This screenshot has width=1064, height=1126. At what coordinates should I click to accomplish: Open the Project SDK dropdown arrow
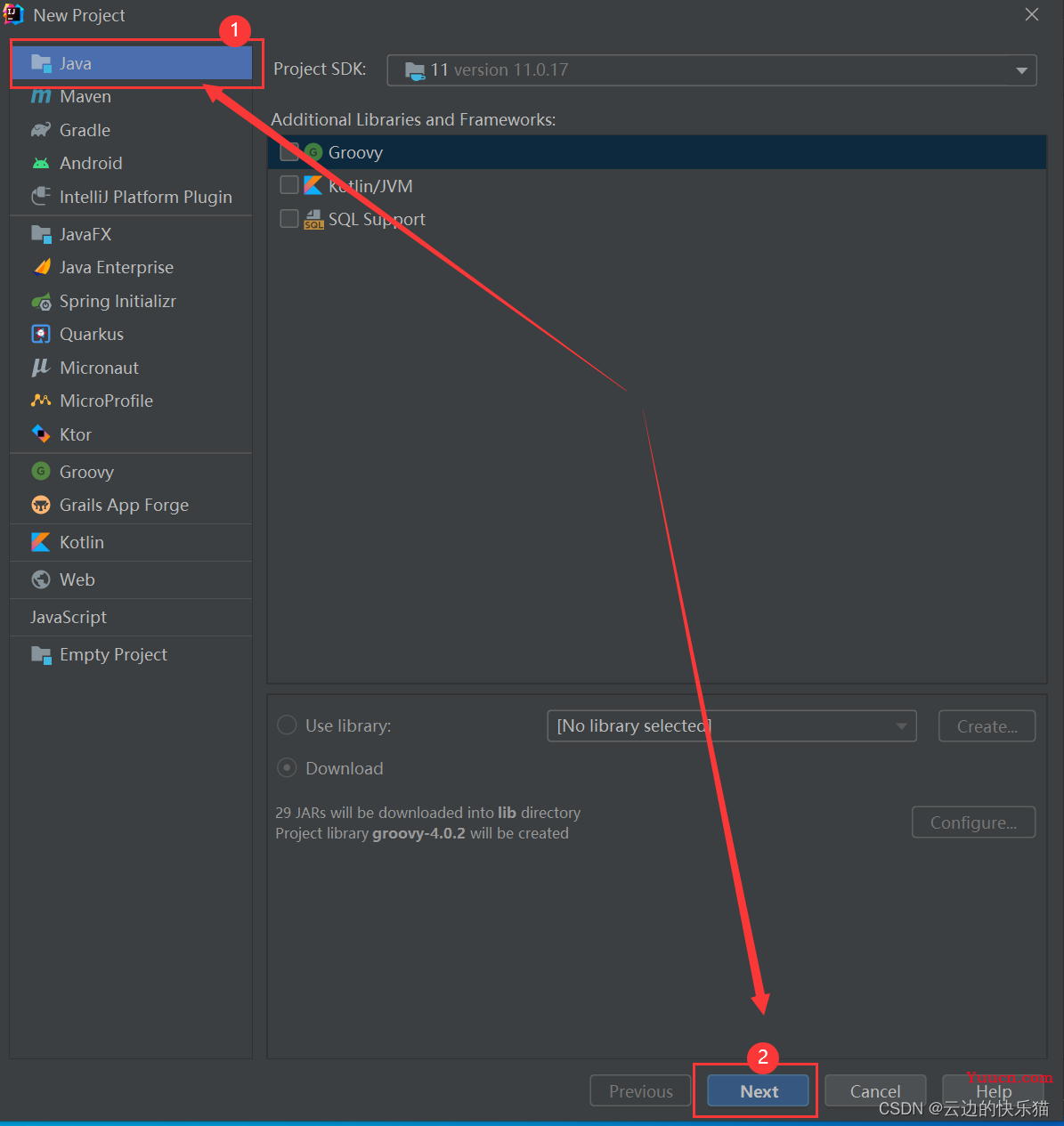click(1022, 70)
